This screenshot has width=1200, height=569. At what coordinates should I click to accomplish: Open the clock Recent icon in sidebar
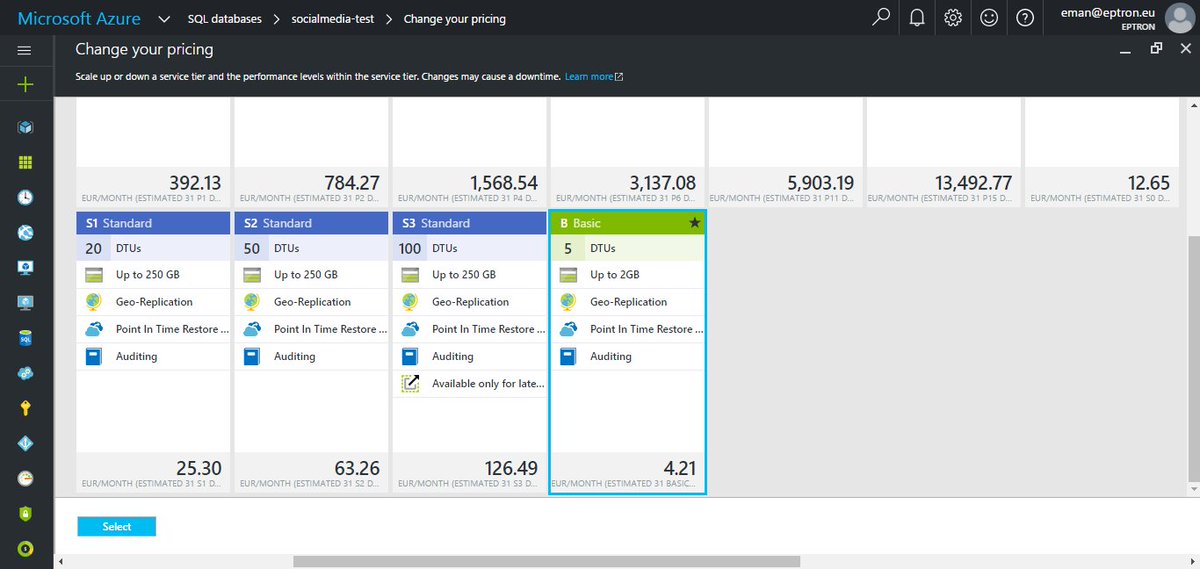25,197
